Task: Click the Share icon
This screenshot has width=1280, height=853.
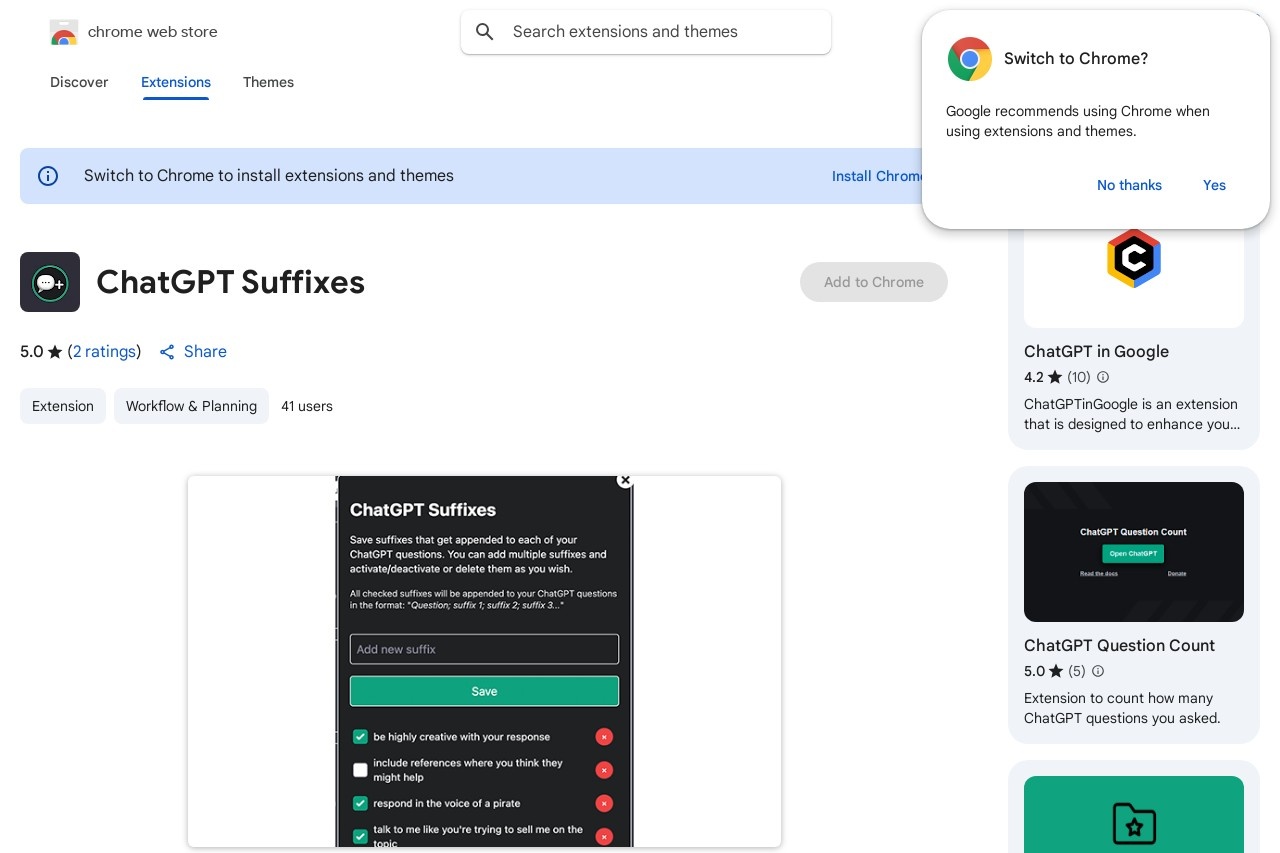Action: [167, 352]
